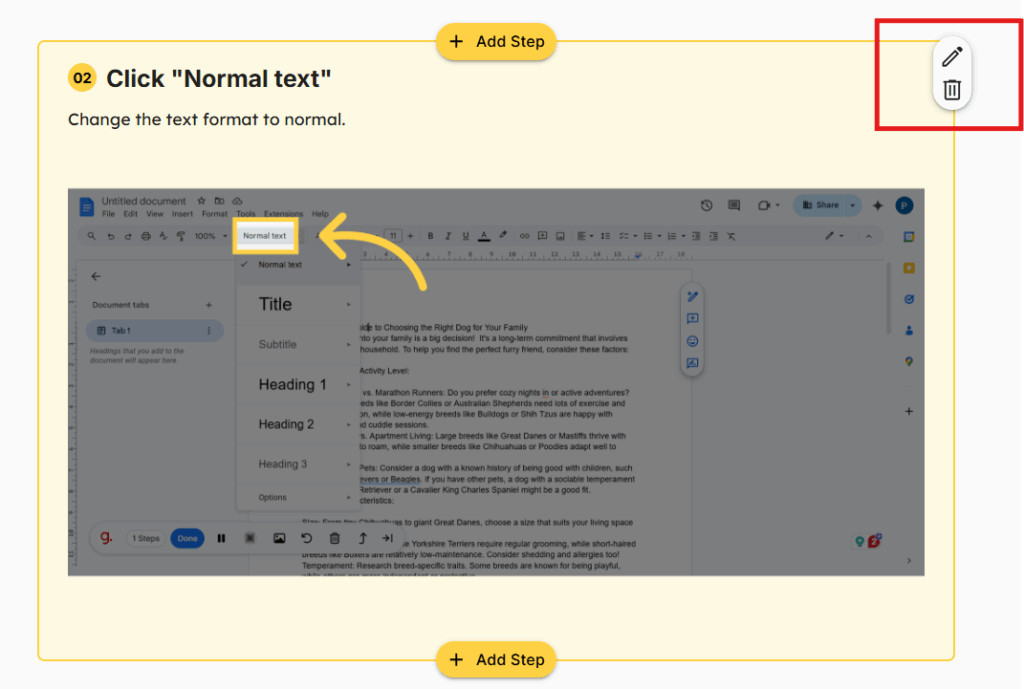Open the bulleted list dropdown

[651, 236]
